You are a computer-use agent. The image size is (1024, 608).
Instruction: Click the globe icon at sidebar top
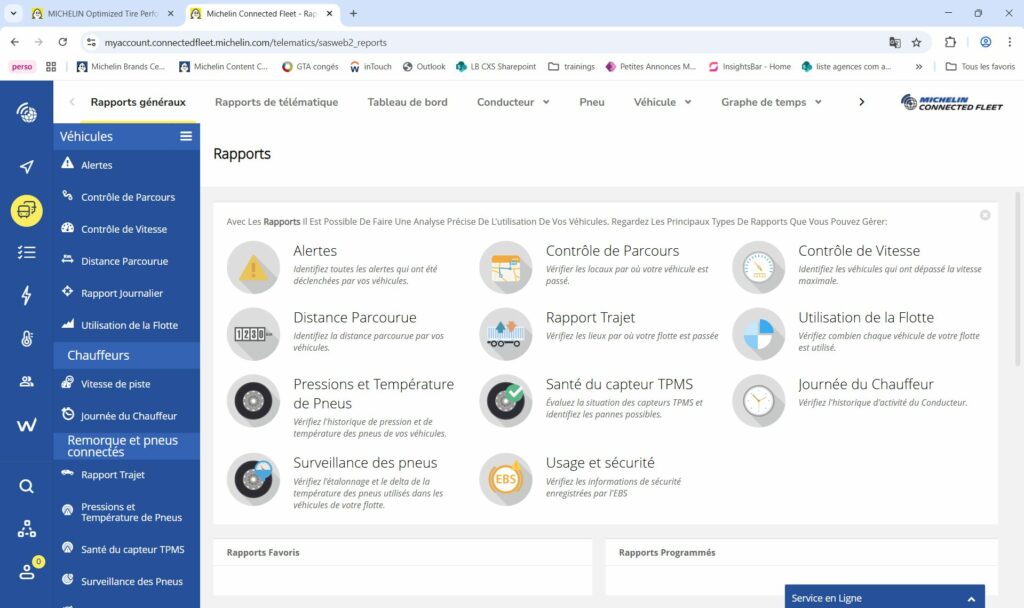pyautogui.click(x=25, y=112)
